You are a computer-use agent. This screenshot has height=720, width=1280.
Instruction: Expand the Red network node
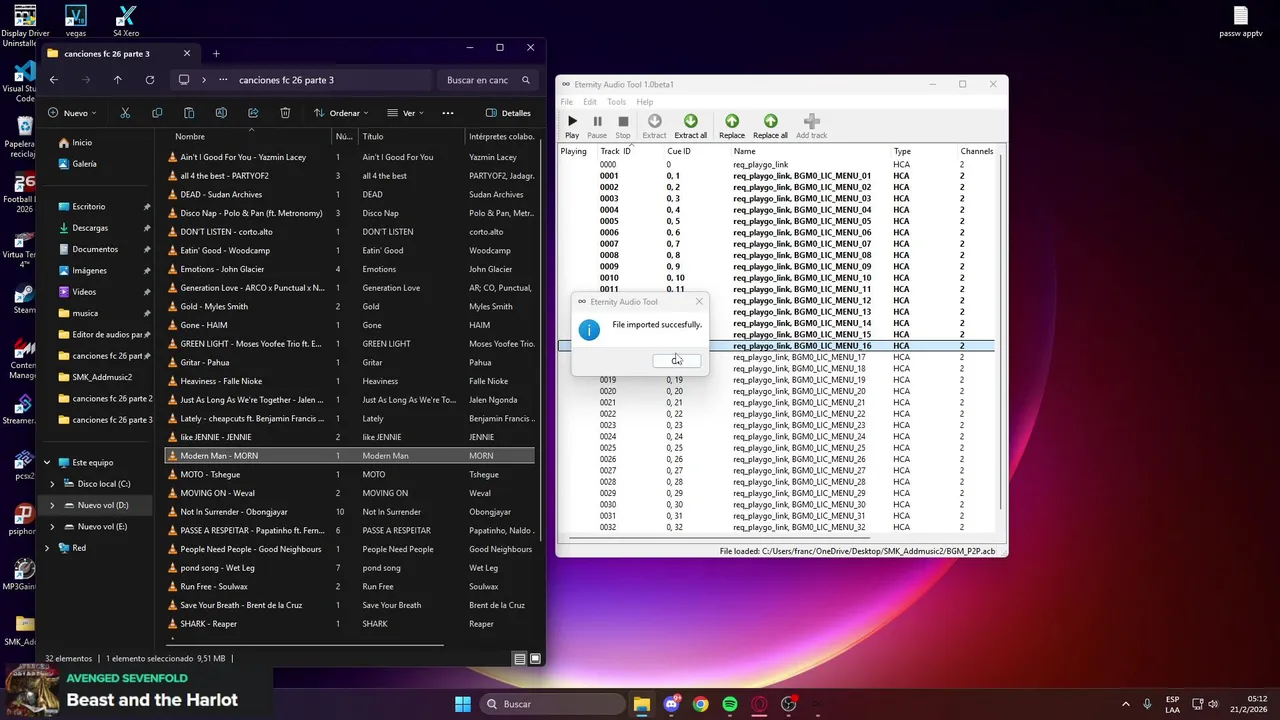pyautogui.click(x=46, y=548)
